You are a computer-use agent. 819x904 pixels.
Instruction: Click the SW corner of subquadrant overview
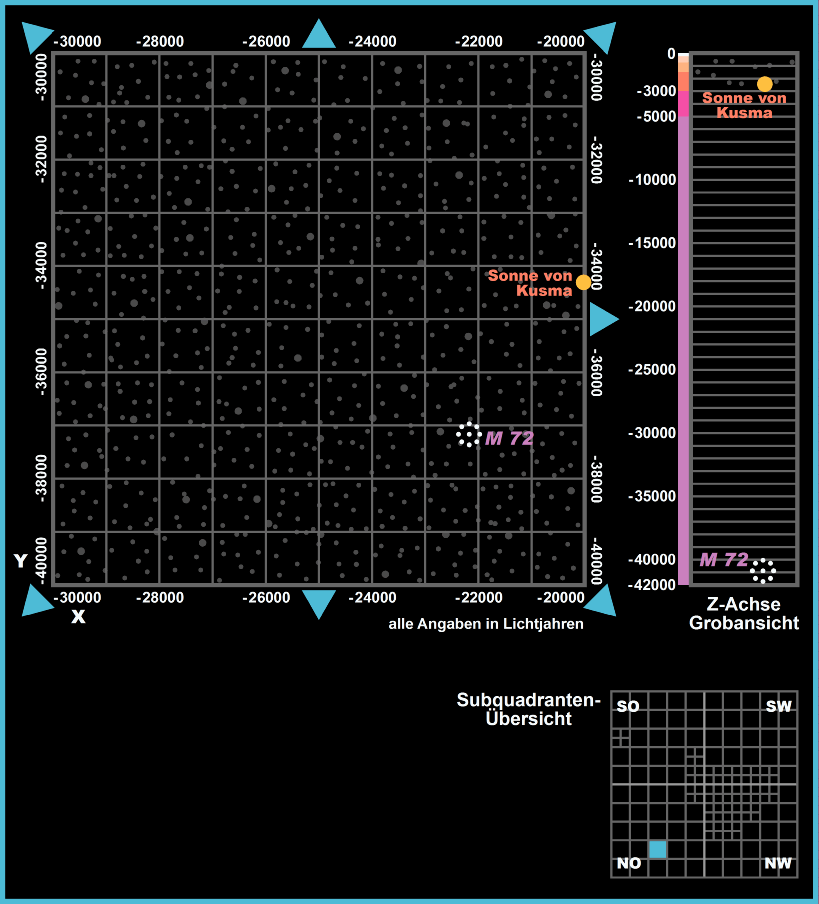[x=778, y=707]
